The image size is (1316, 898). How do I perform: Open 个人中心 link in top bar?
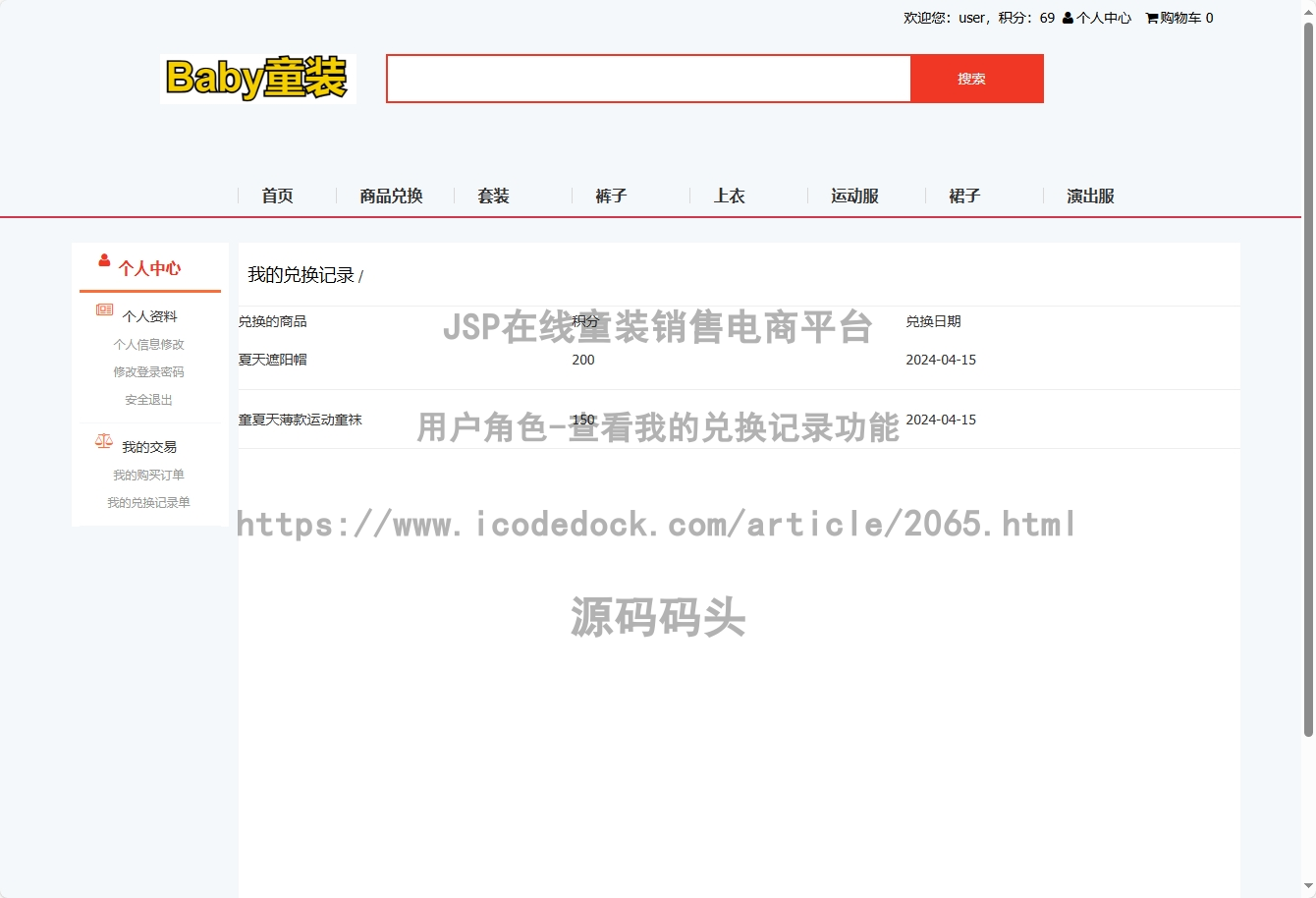coord(1104,18)
